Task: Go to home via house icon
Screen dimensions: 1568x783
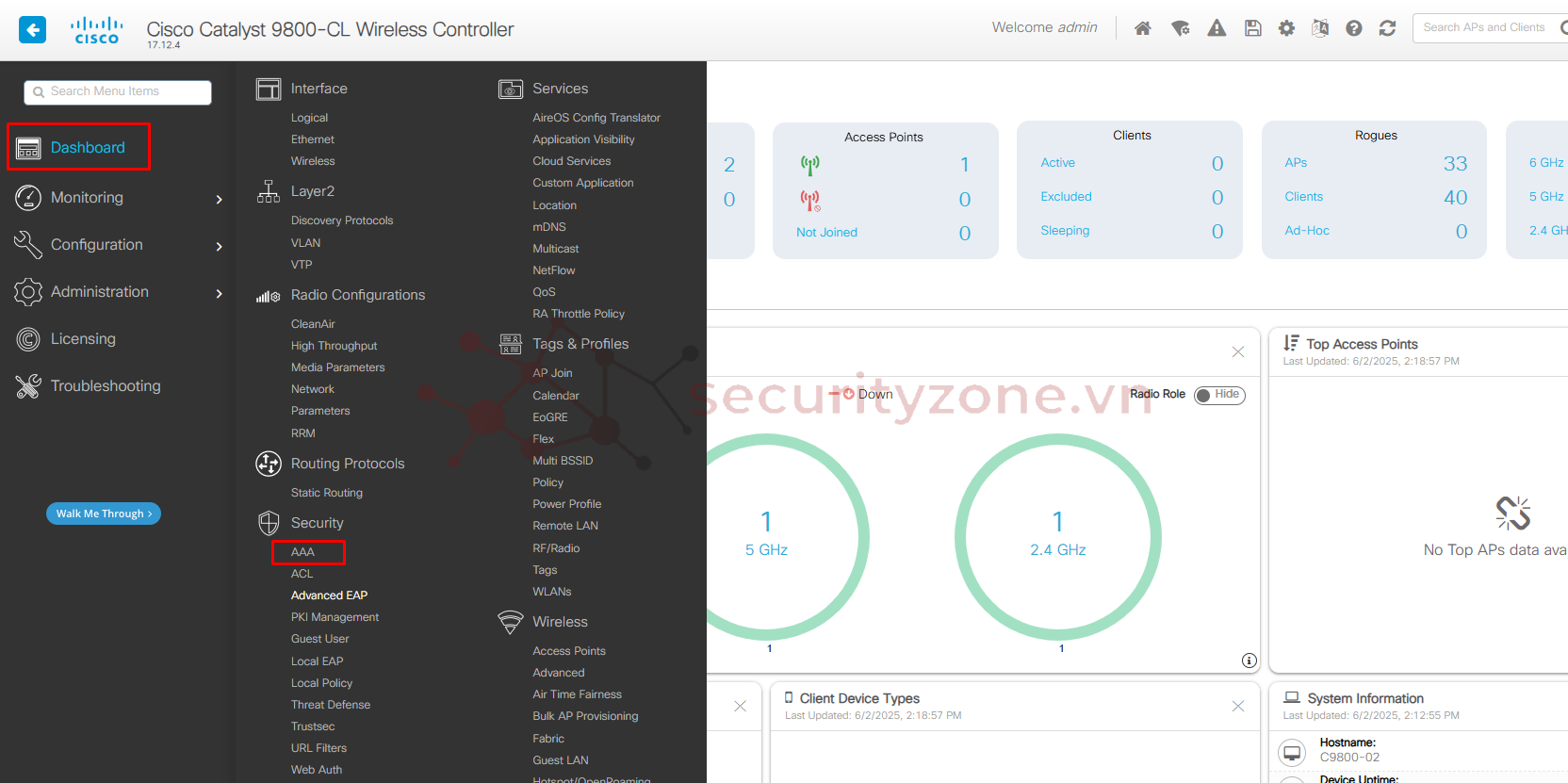Action: tap(1143, 28)
